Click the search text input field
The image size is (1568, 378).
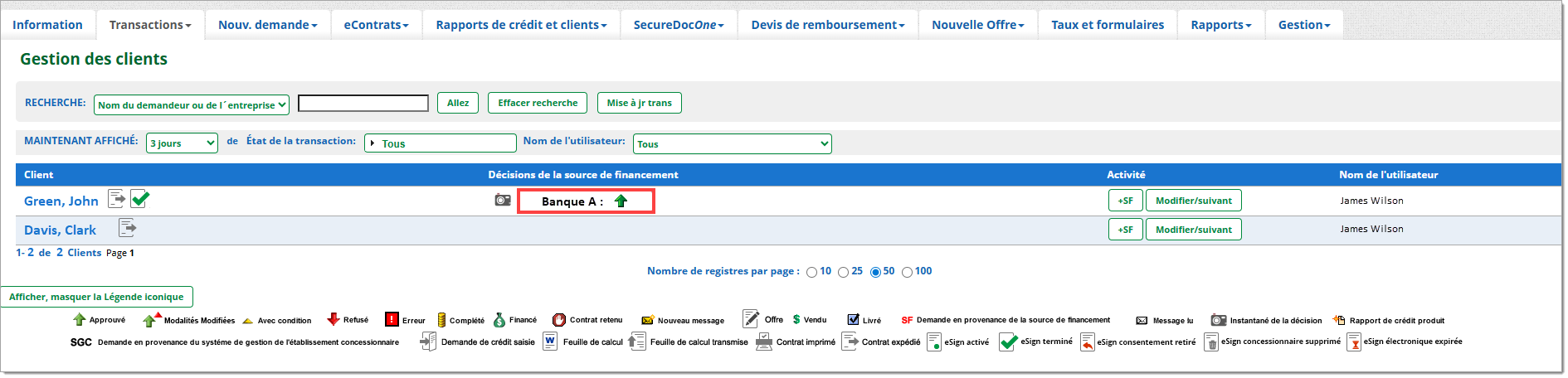pyautogui.click(x=363, y=103)
